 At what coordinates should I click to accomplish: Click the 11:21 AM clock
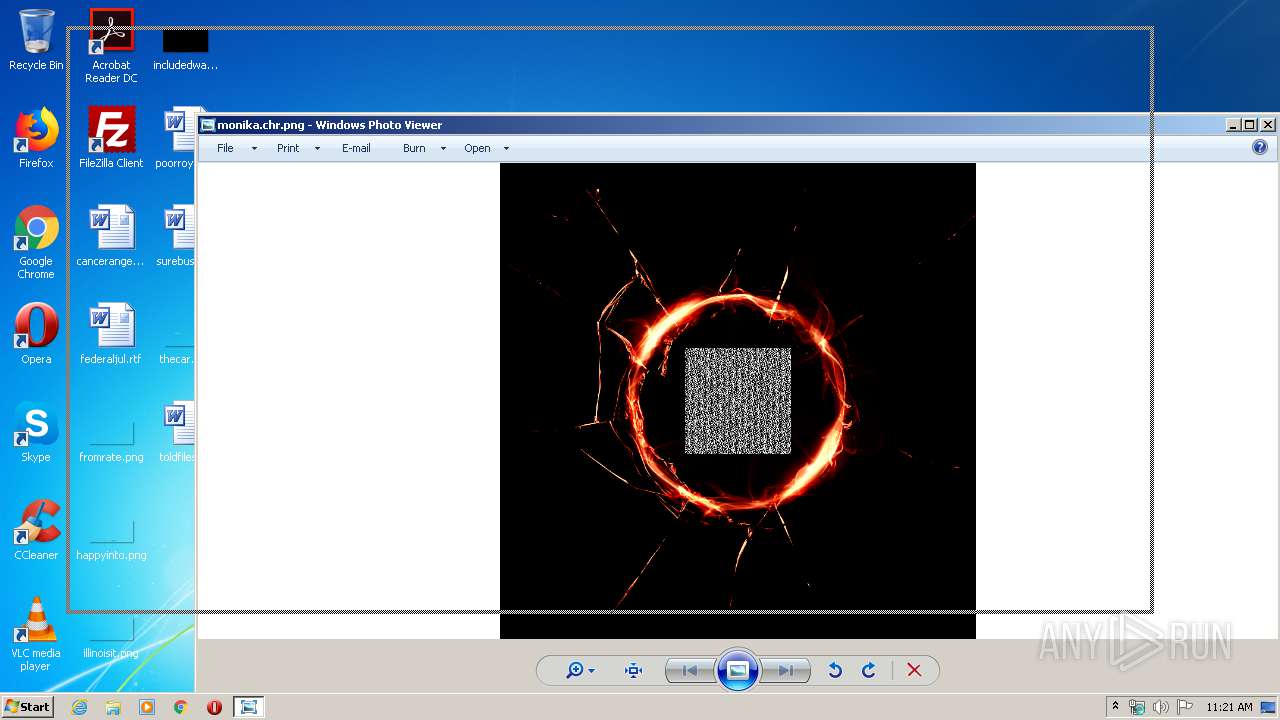1229,707
